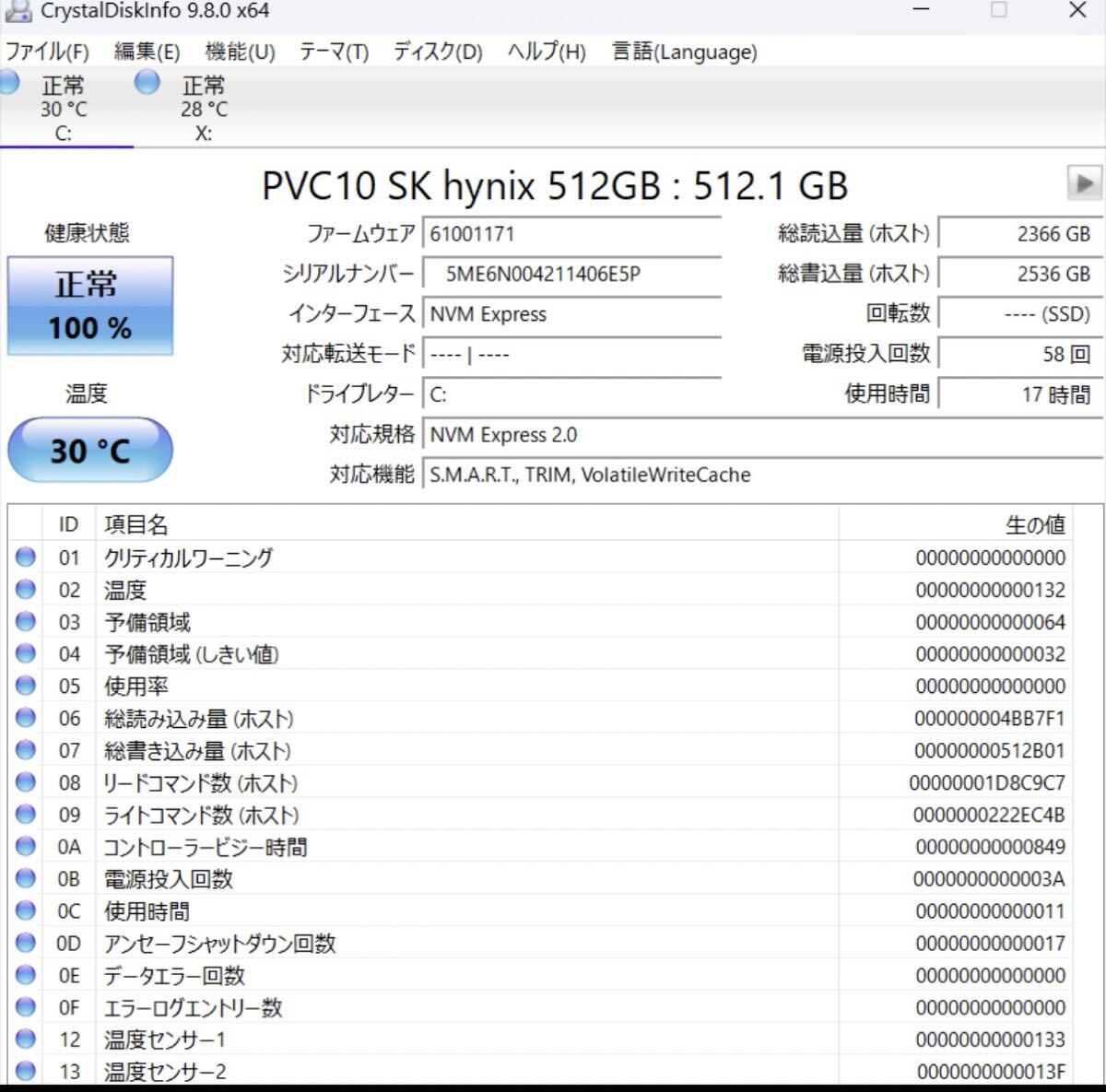Click status icon for ID 0B 電源投入回数 row

(26, 878)
